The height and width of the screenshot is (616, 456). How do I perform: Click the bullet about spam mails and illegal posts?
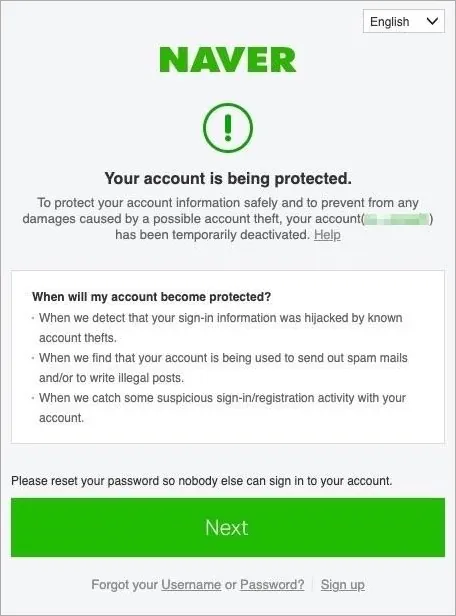(x=223, y=368)
